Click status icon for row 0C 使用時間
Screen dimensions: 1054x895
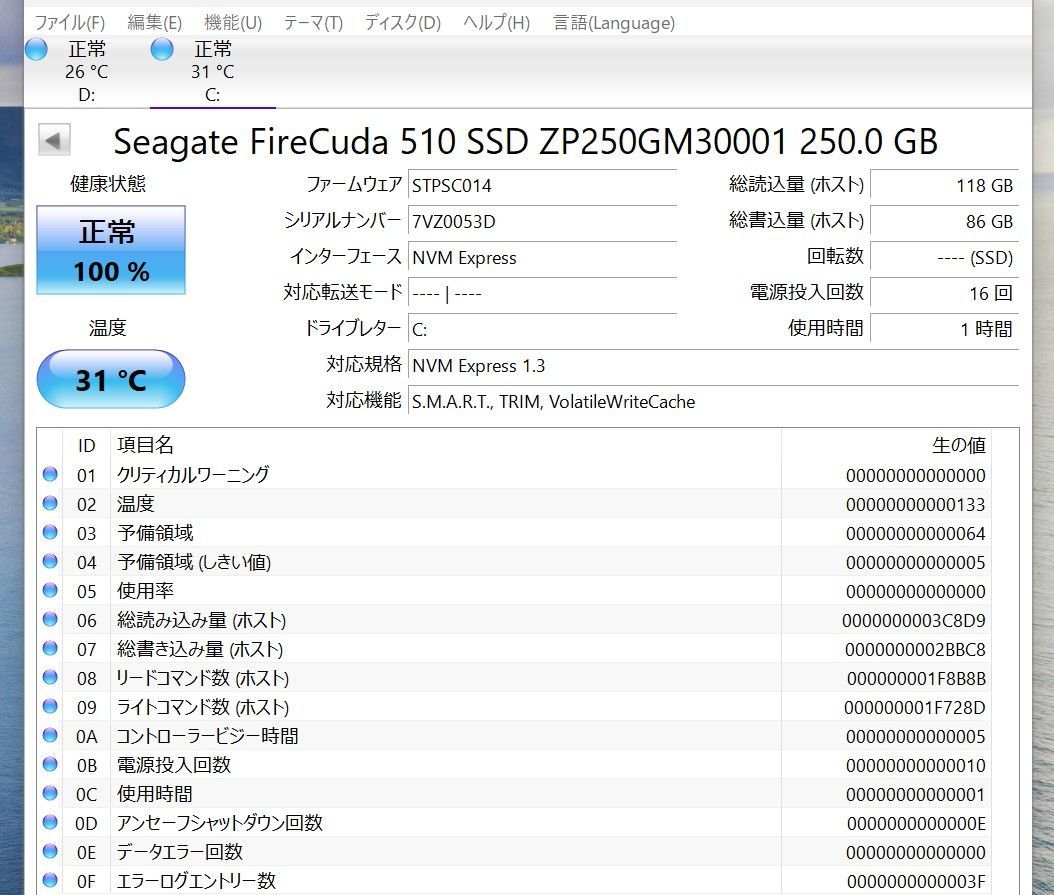pyautogui.click(x=50, y=793)
